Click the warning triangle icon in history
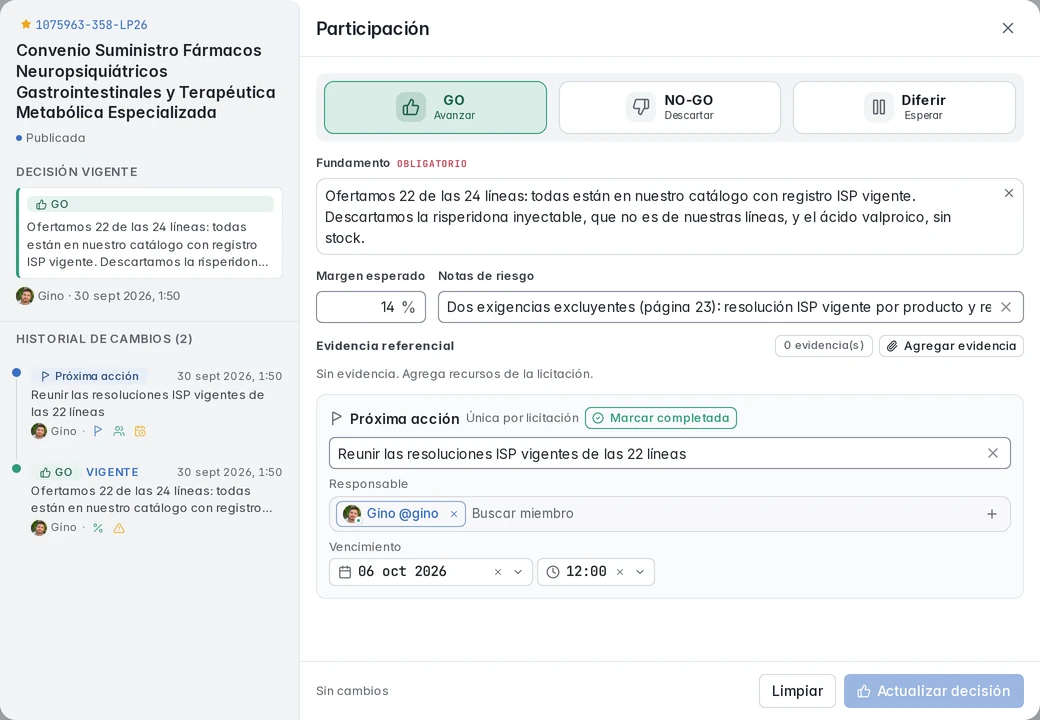Image resolution: width=1040 pixels, height=720 pixels. click(119, 528)
